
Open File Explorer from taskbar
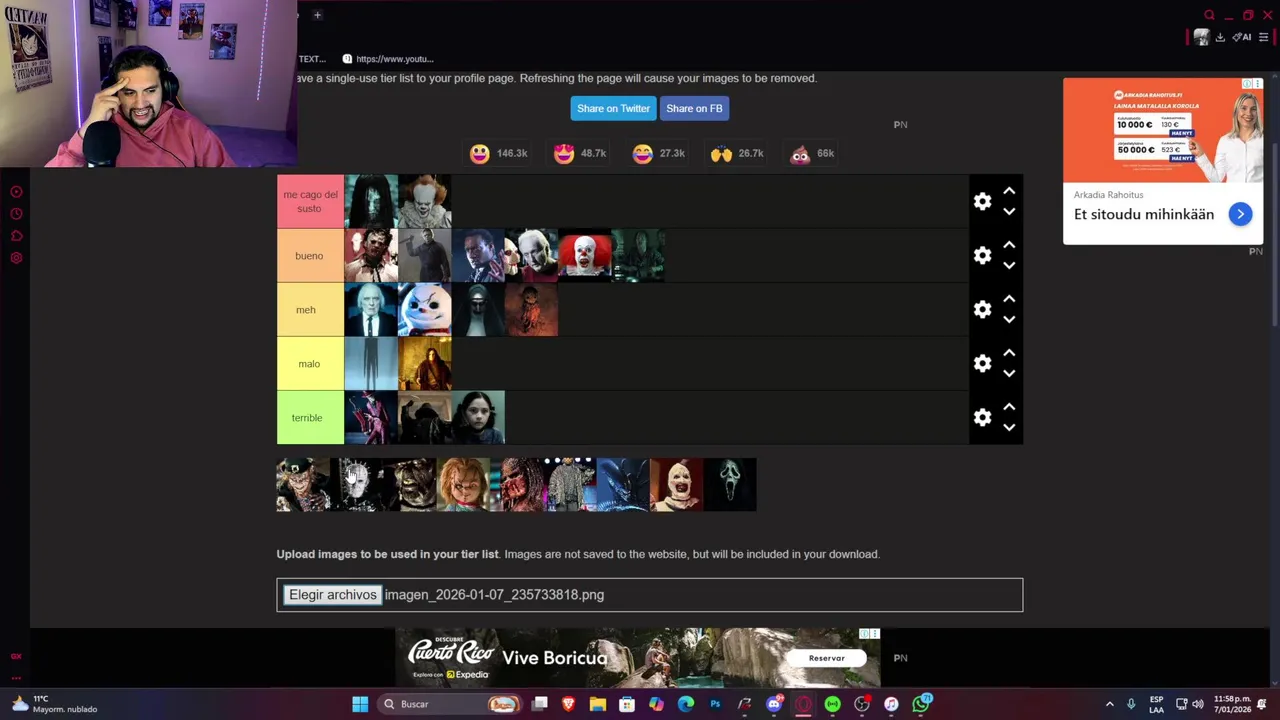click(598, 704)
